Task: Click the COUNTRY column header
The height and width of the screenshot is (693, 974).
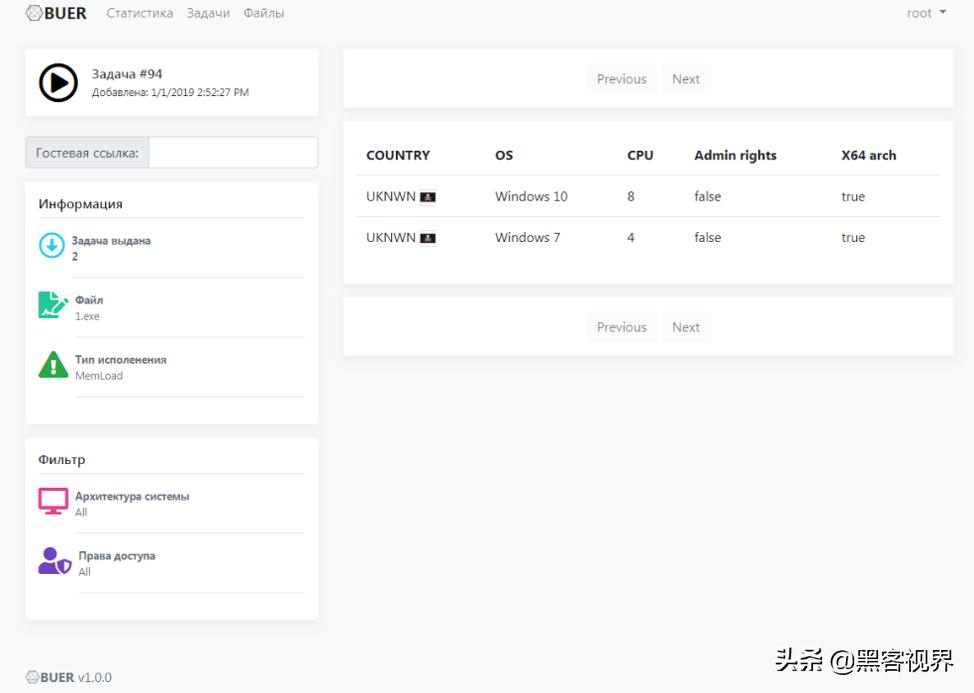Action: pos(398,155)
